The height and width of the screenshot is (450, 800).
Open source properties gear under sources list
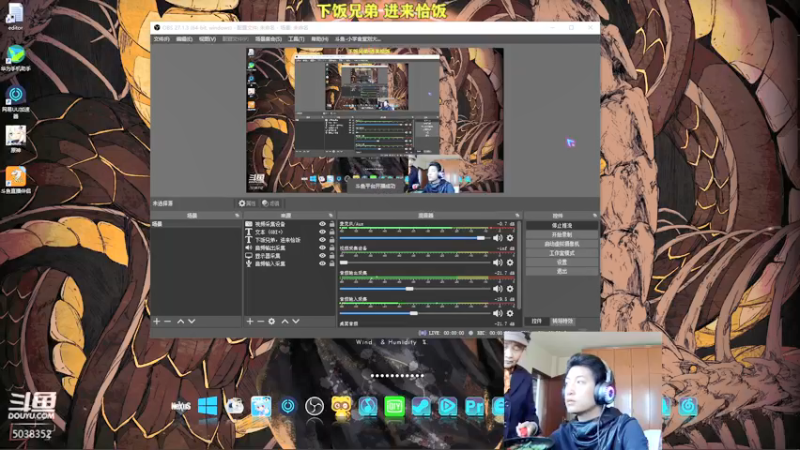pos(271,321)
